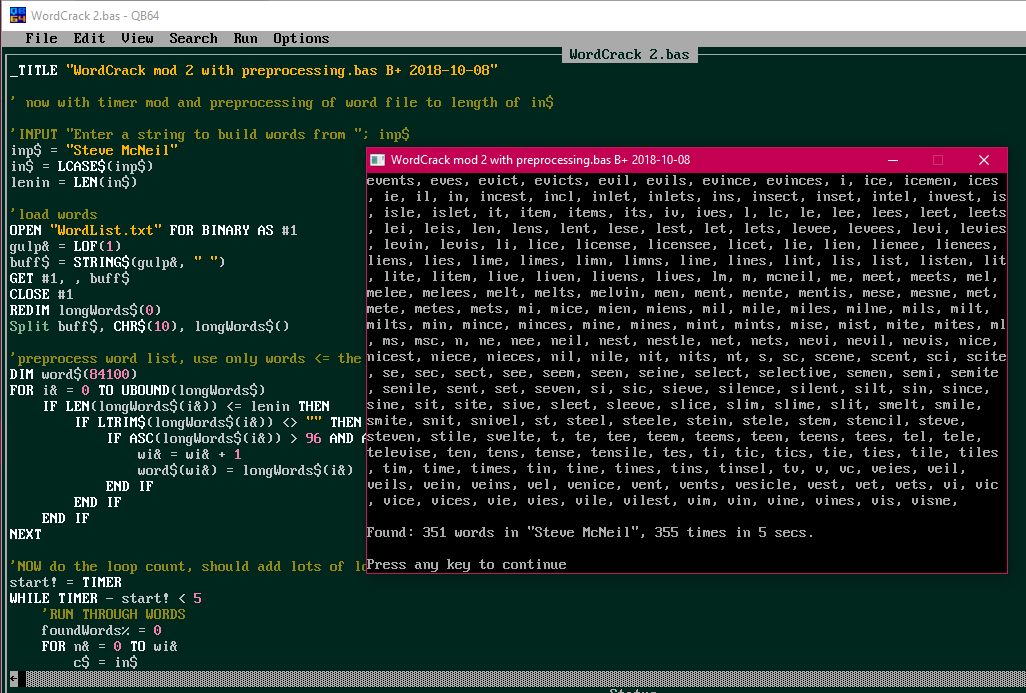Click the WordCrack output window icon

(377, 160)
